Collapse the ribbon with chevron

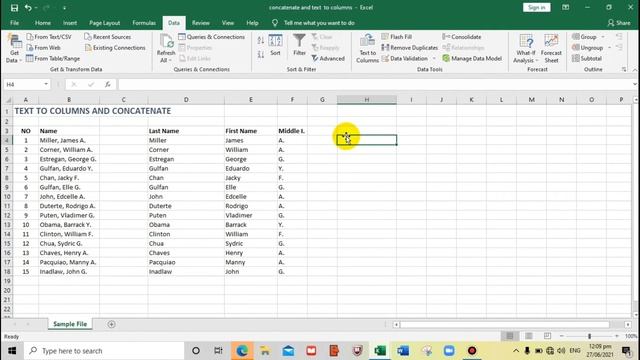[x=635, y=70]
